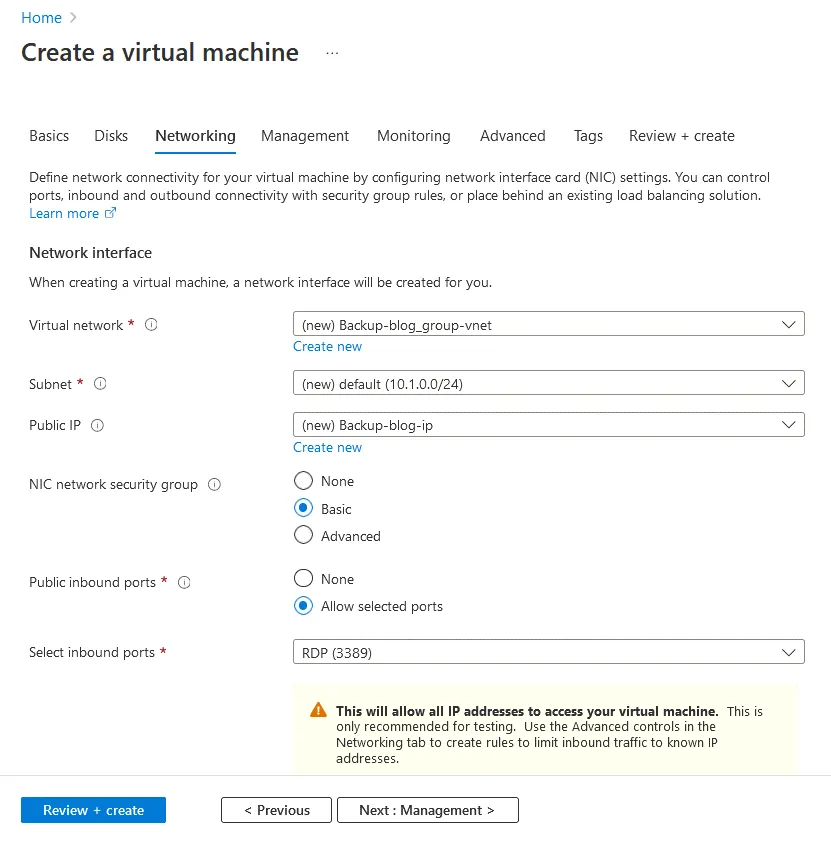Expand the Subnet dropdown
Image resolution: width=831 pixels, height=849 pixels.
pos(548,383)
